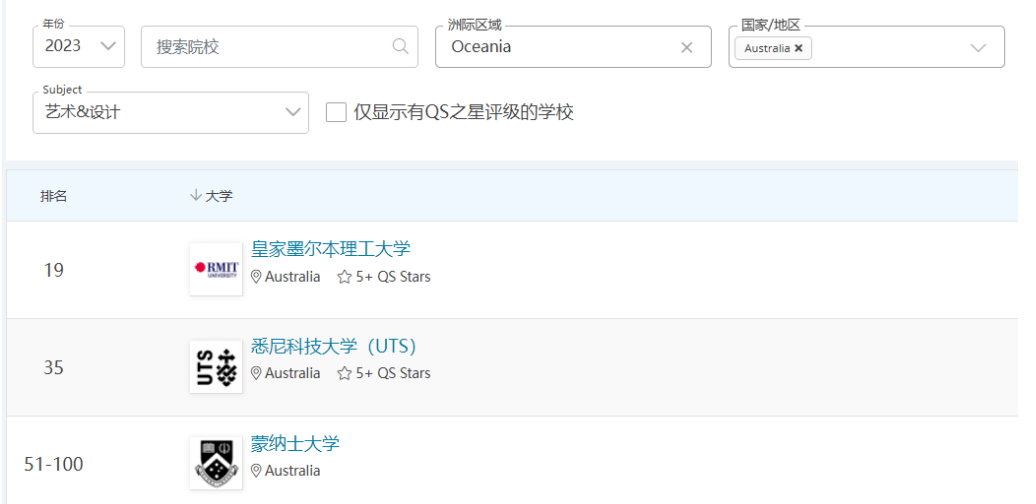1036x504 pixels.
Task: Click location pin icon in RMIT row
Action: coord(256,277)
